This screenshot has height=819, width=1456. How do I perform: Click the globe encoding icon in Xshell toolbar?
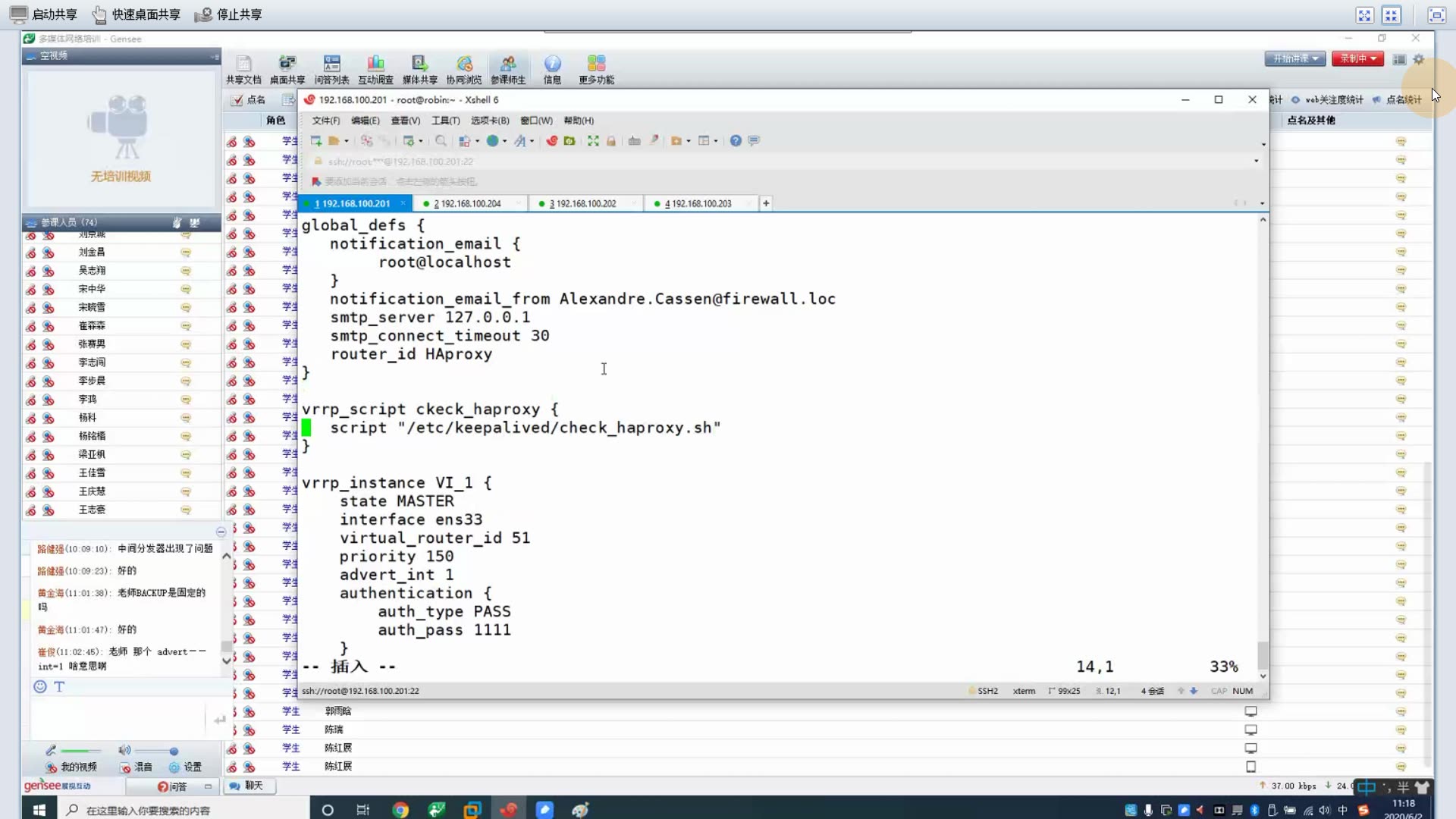point(492,141)
